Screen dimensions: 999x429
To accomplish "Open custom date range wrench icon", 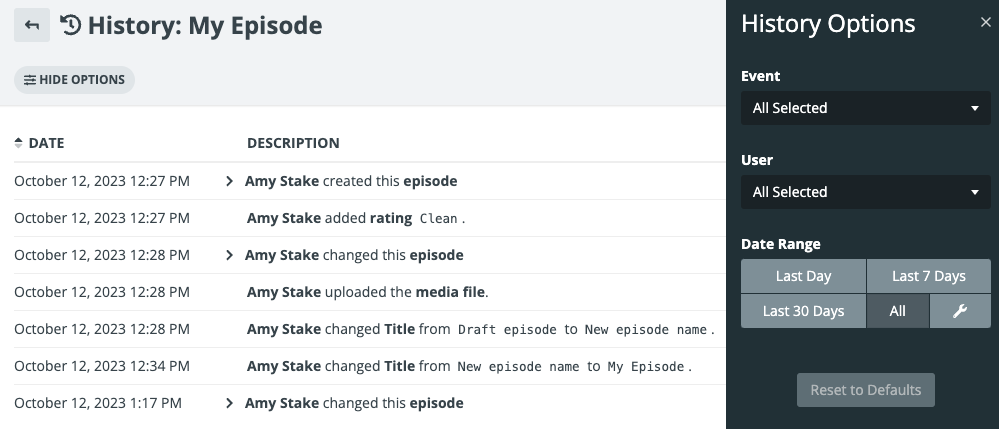I will (959, 311).
